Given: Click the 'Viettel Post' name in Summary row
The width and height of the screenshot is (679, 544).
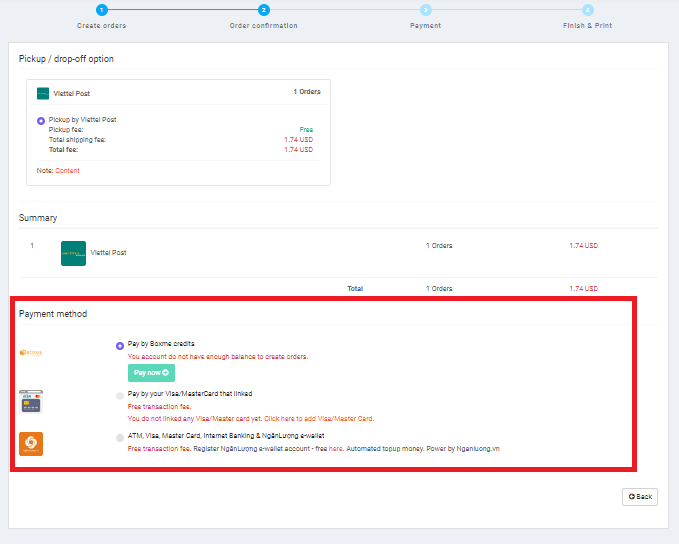Looking at the screenshot, I should click(x=108, y=253).
